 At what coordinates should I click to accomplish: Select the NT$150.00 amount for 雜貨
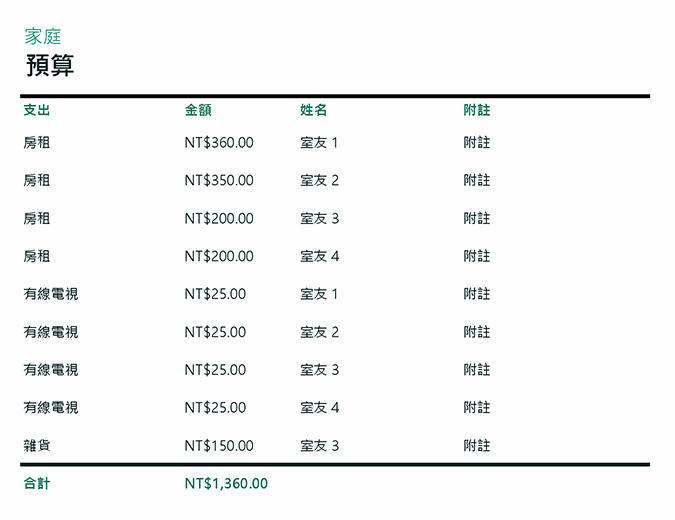[x=219, y=446]
